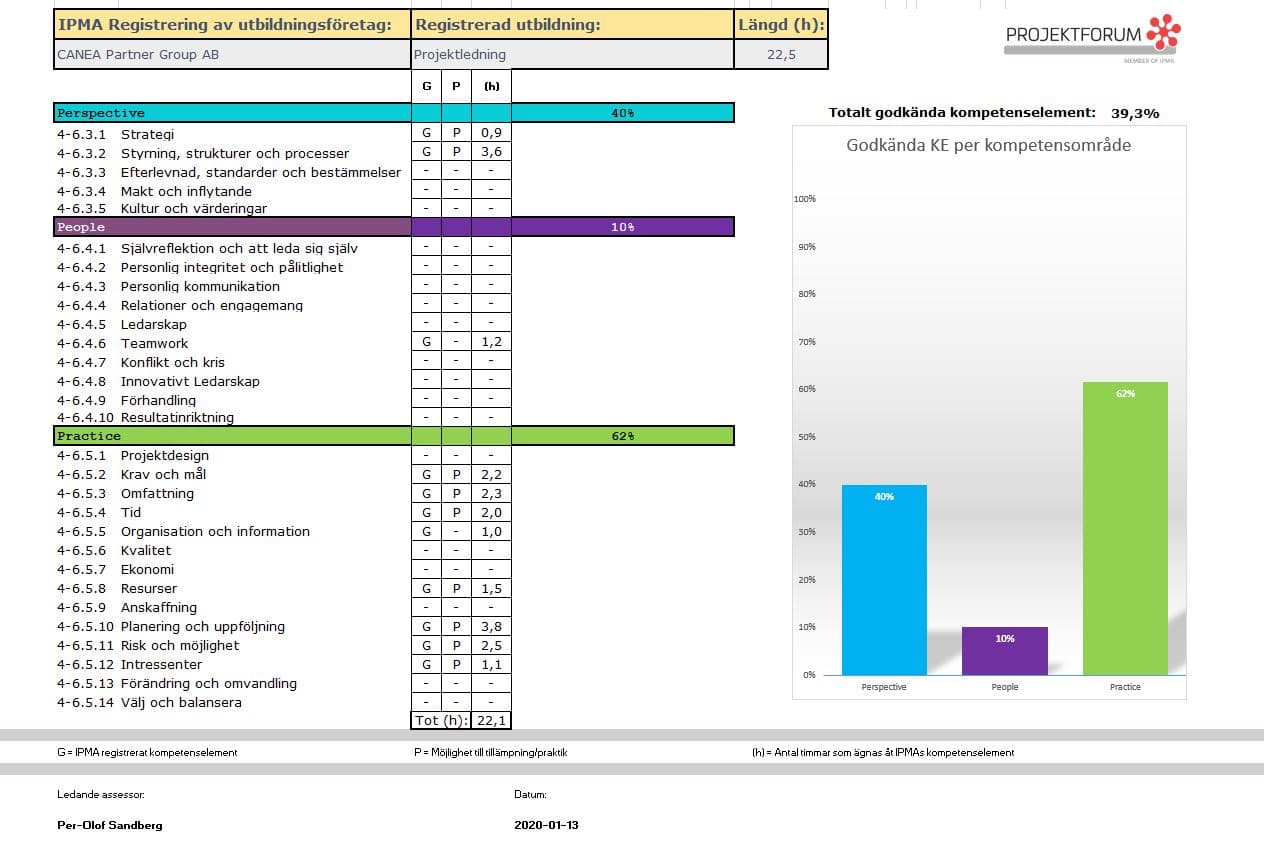This screenshot has width=1264, height=843.
Task: Click the P cell for Intressenter row
Action: pyautogui.click(x=457, y=664)
